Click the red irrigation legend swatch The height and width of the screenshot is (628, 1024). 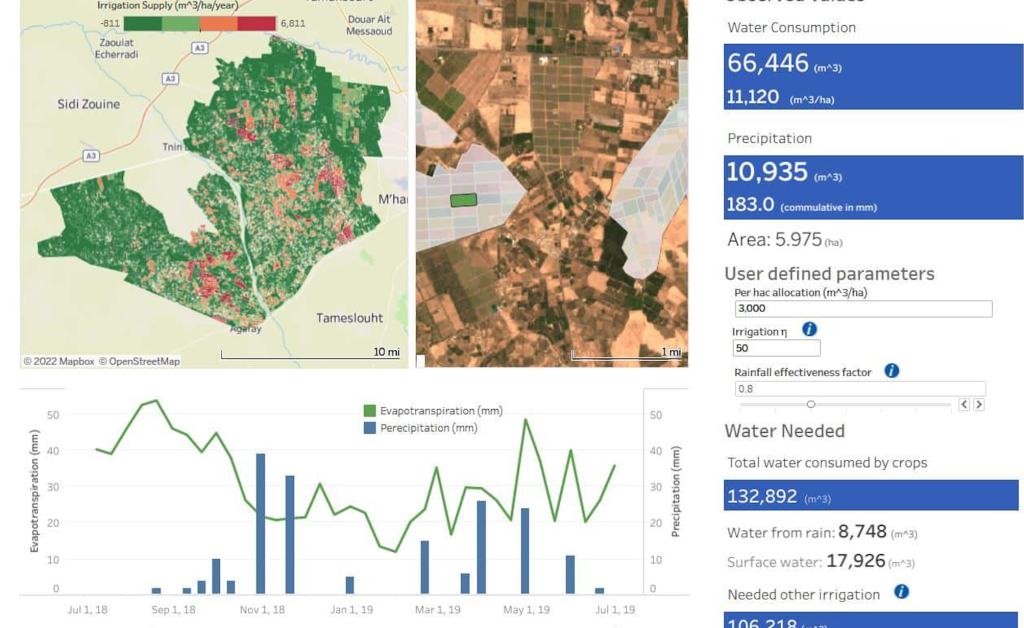click(x=256, y=22)
